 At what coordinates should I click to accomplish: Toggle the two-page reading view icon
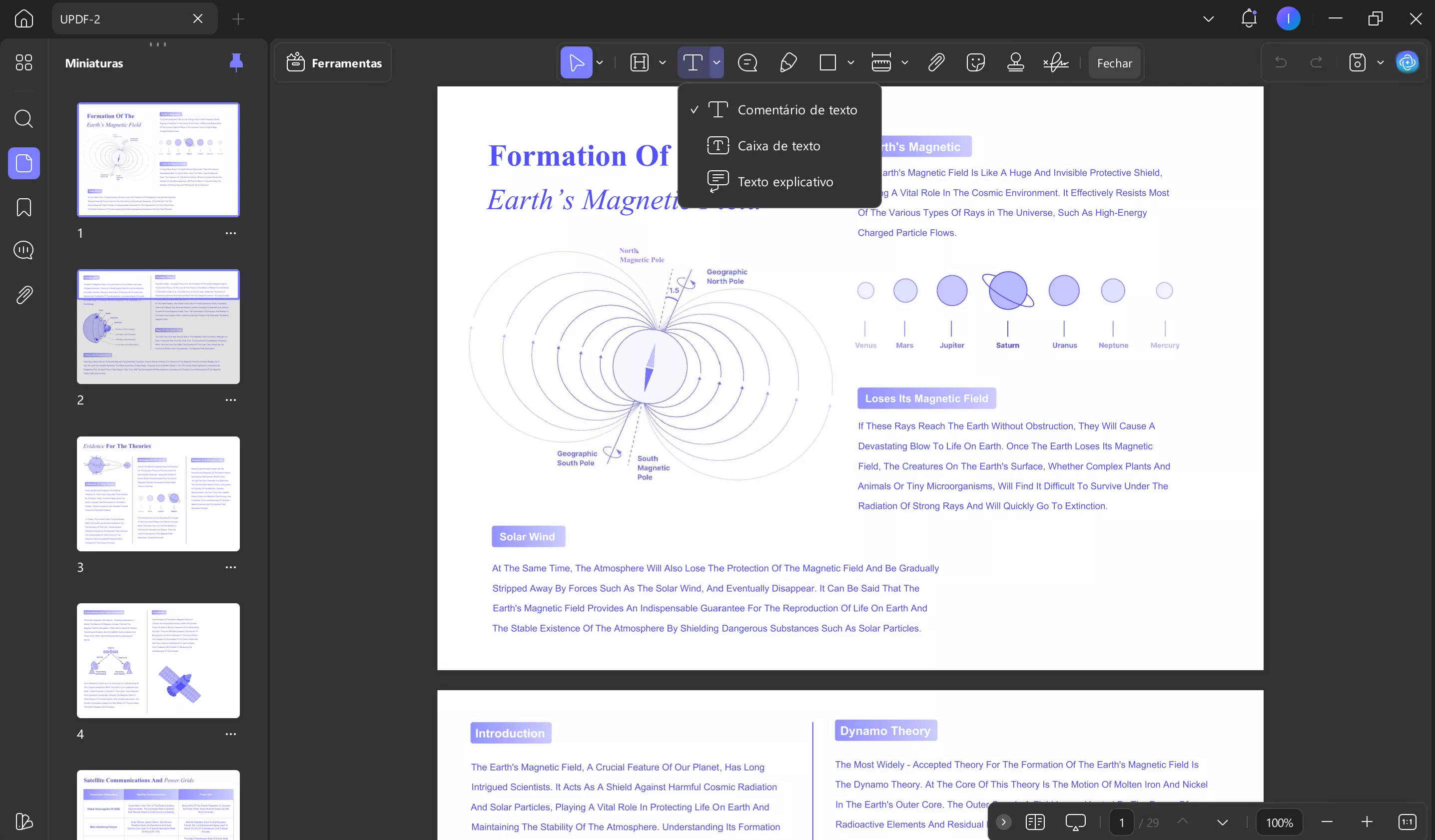tap(1035, 822)
